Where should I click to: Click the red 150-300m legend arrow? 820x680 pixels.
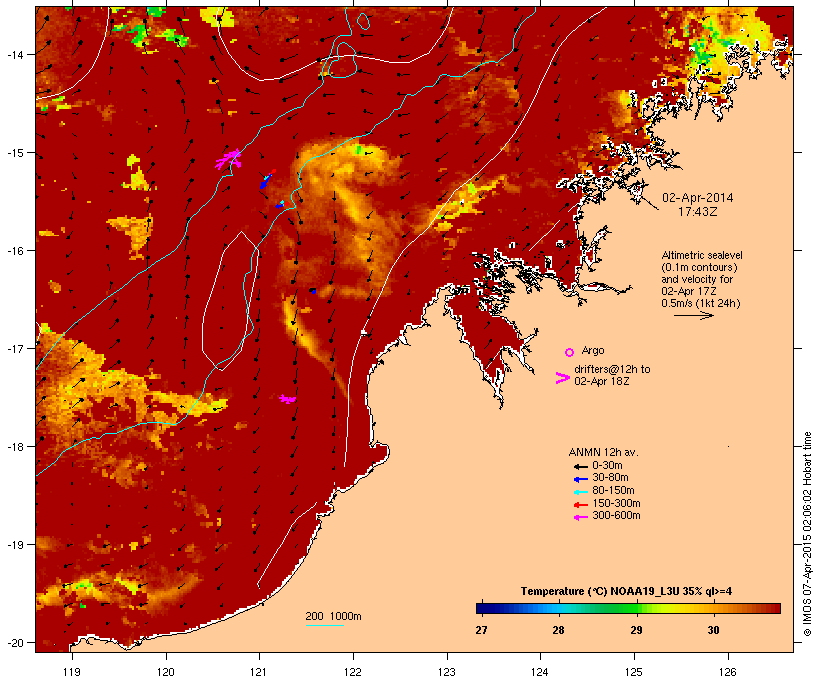pyautogui.click(x=580, y=505)
